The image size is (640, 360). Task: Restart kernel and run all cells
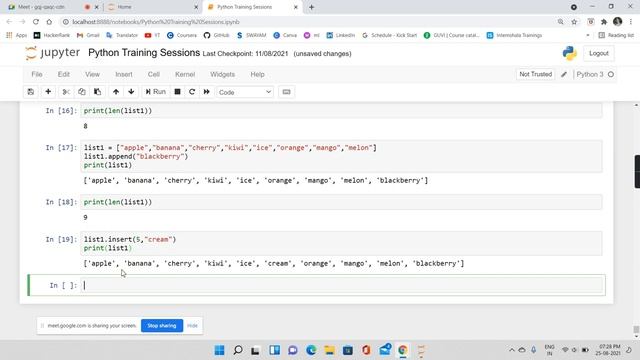click(207, 92)
